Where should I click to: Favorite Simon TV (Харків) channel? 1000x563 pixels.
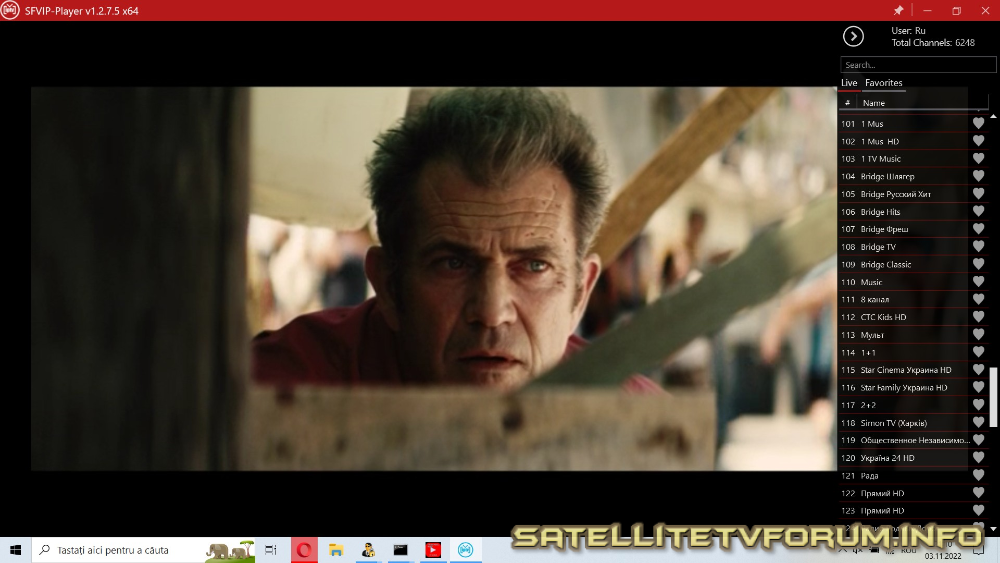pyautogui.click(x=978, y=422)
